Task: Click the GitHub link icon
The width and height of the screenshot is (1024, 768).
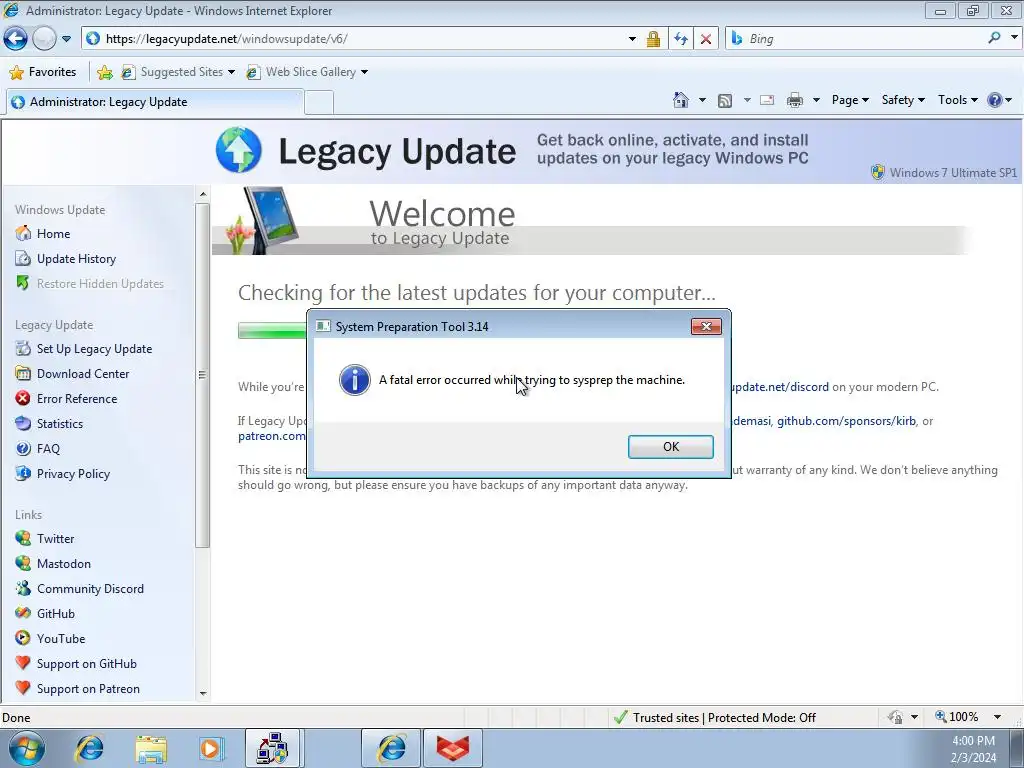Action: click(x=23, y=613)
